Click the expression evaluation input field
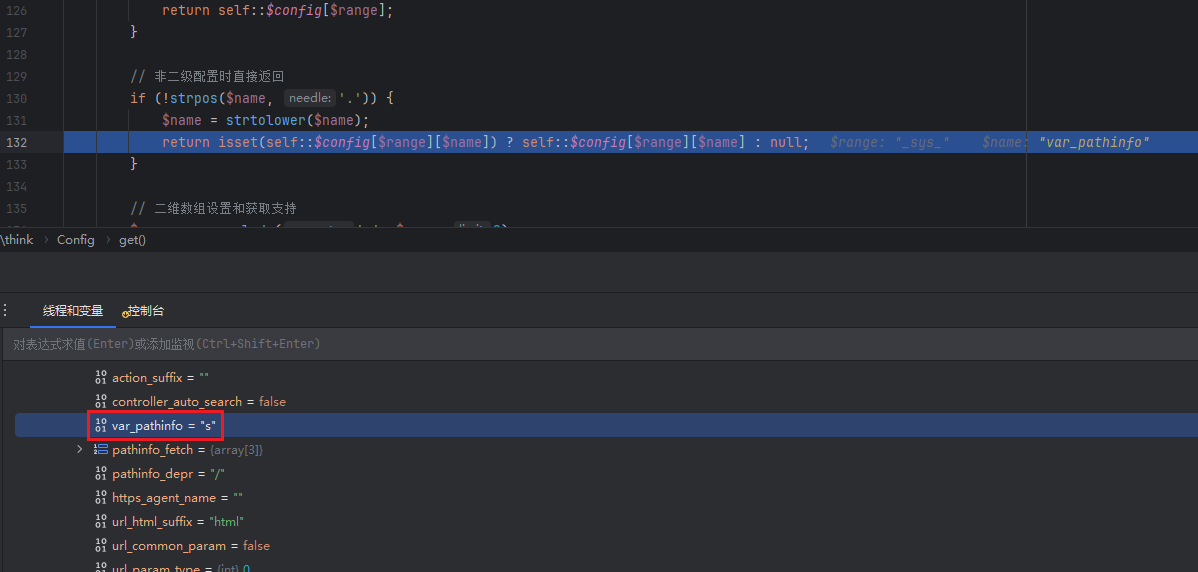The width and height of the screenshot is (1198, 572). click(599, 344)
